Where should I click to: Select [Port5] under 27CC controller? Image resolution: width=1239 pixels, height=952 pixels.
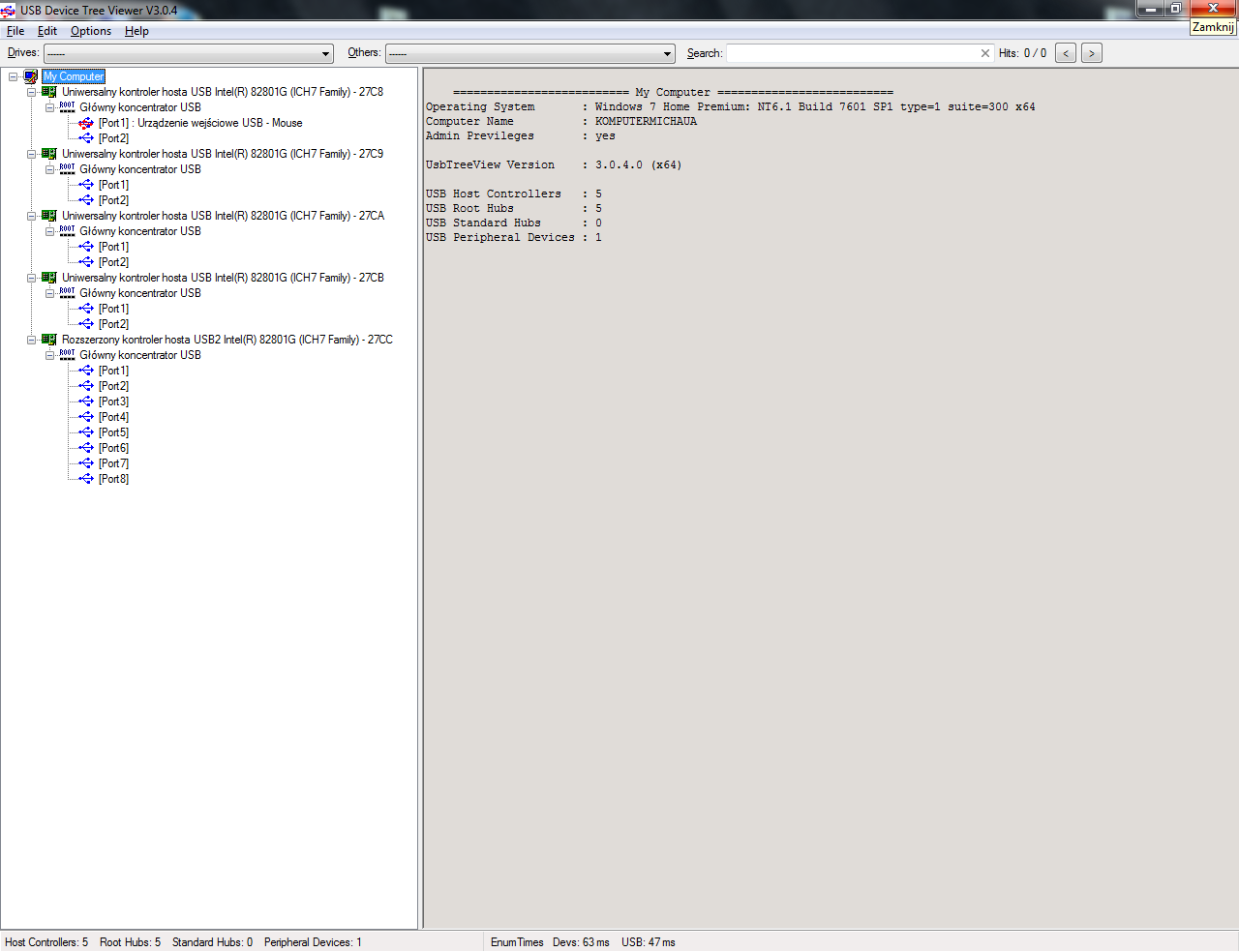point(113,432)
